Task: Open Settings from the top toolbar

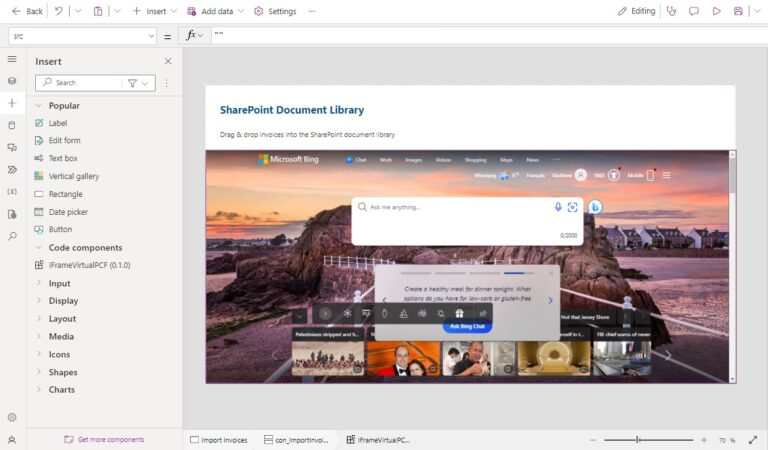Action: tap(275, 11)
